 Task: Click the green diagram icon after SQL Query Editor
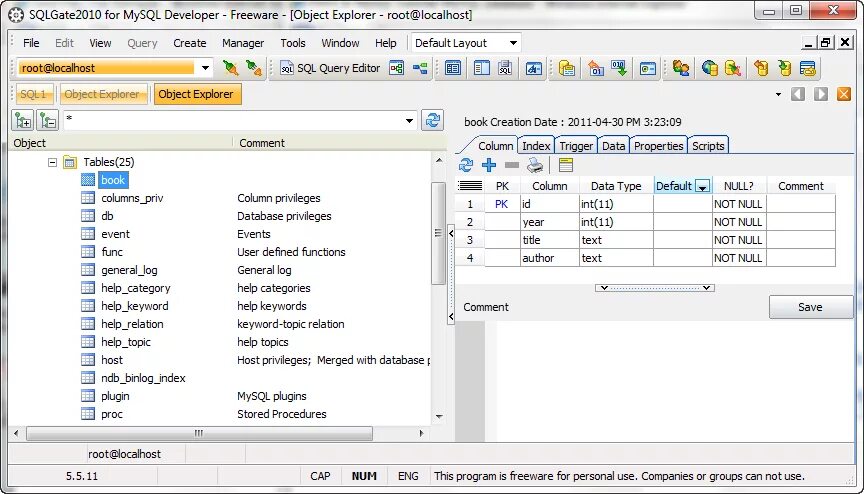397,68
